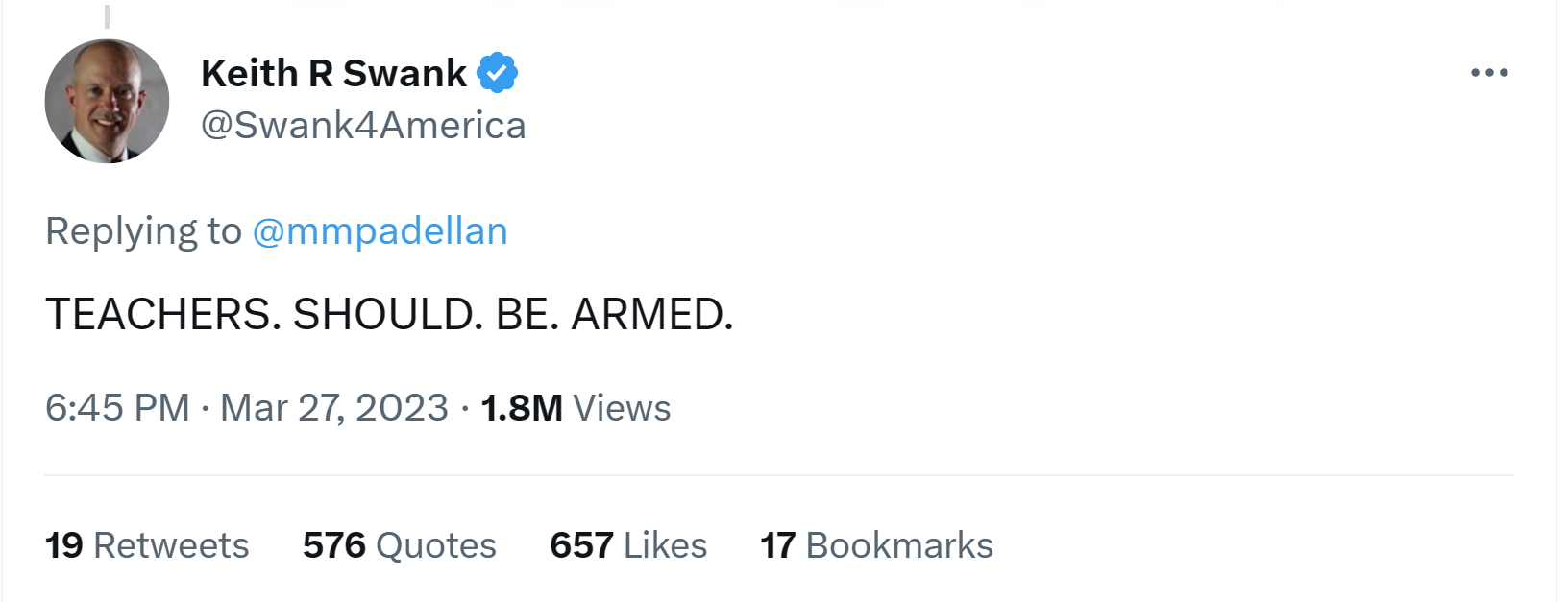Click the divider line above tweet stats
The image size is (1568, 602).
[778, 475]
